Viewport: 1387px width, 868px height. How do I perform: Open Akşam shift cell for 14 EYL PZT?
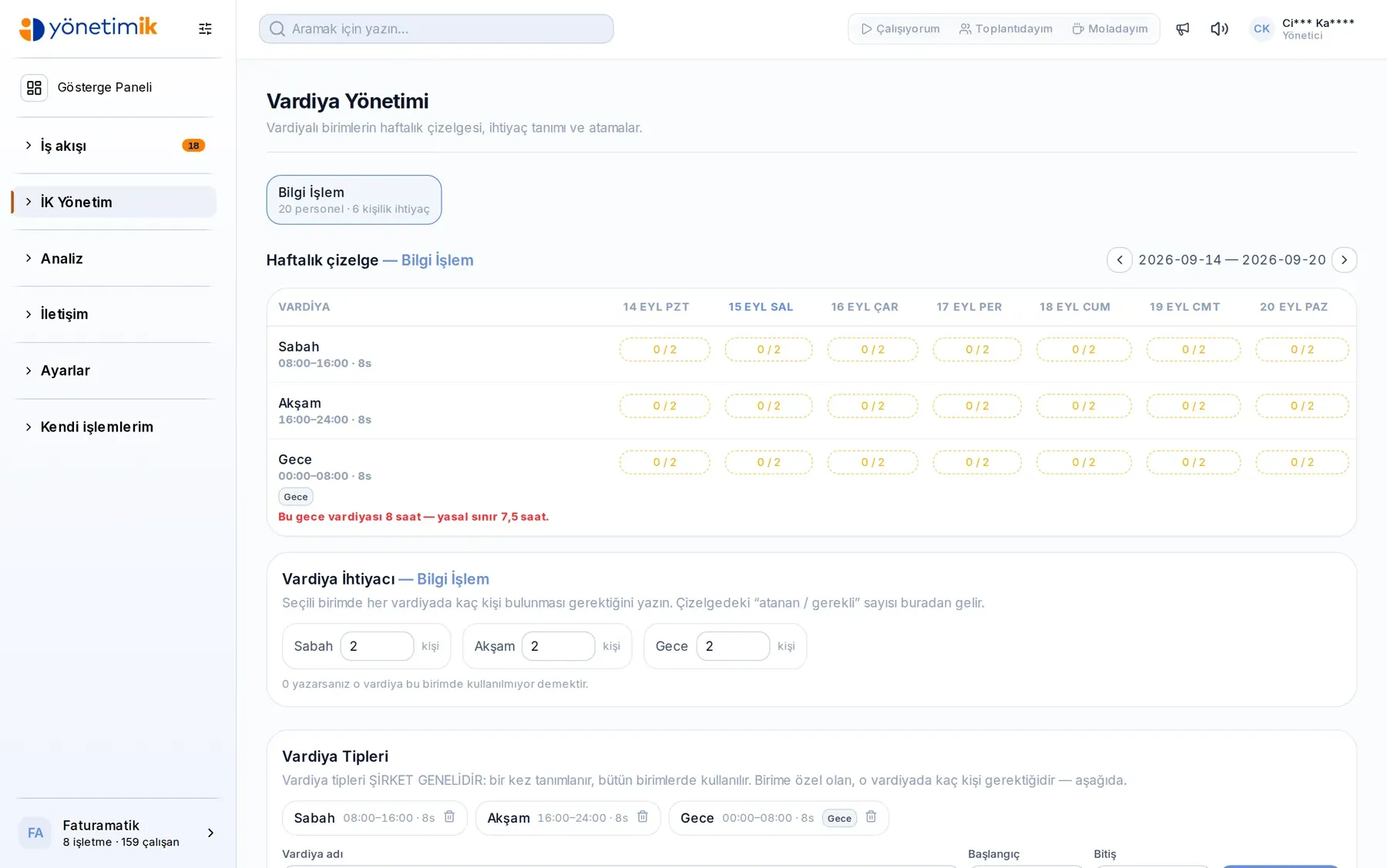[x=664, y=406]
